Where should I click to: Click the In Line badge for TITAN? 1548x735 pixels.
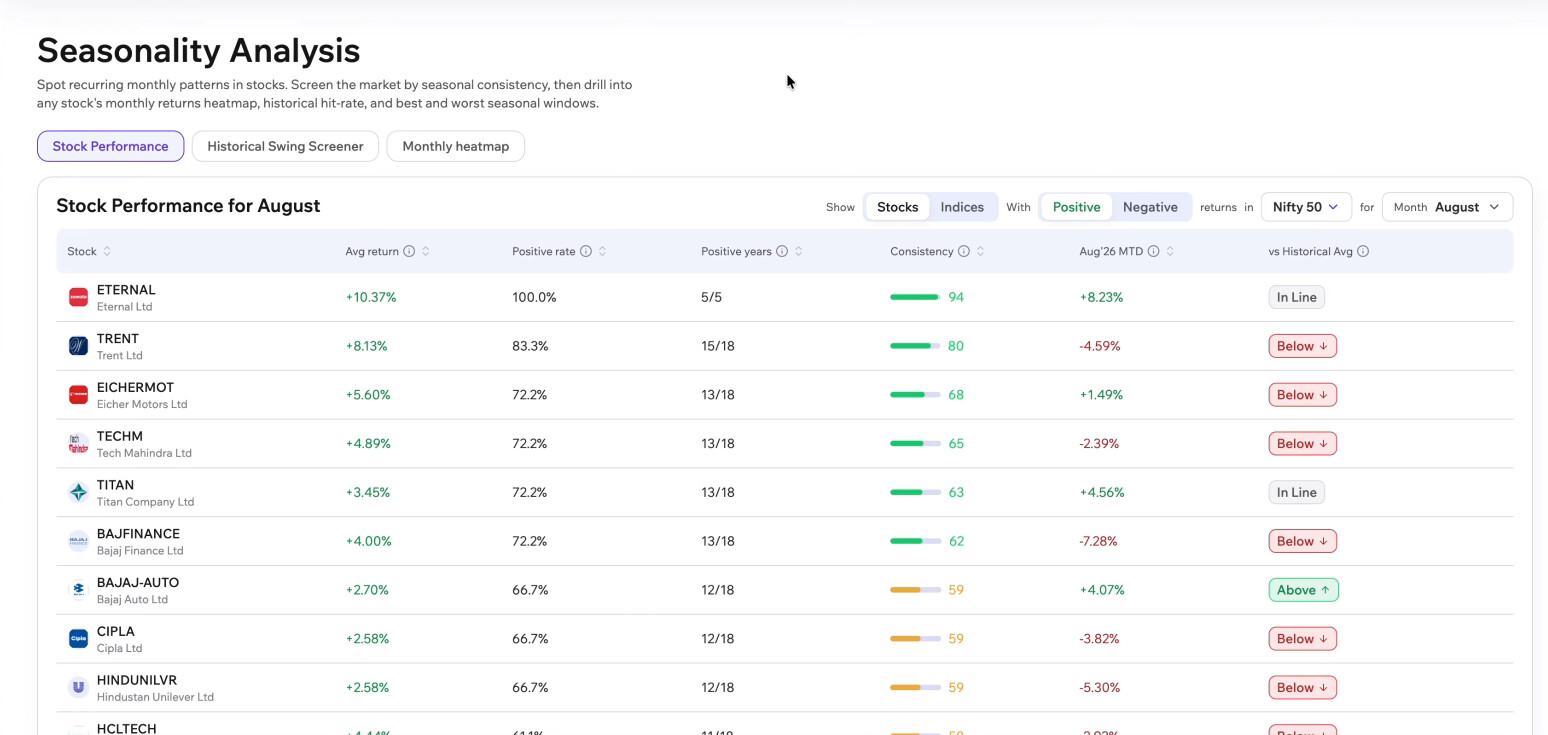(1296, 492)
